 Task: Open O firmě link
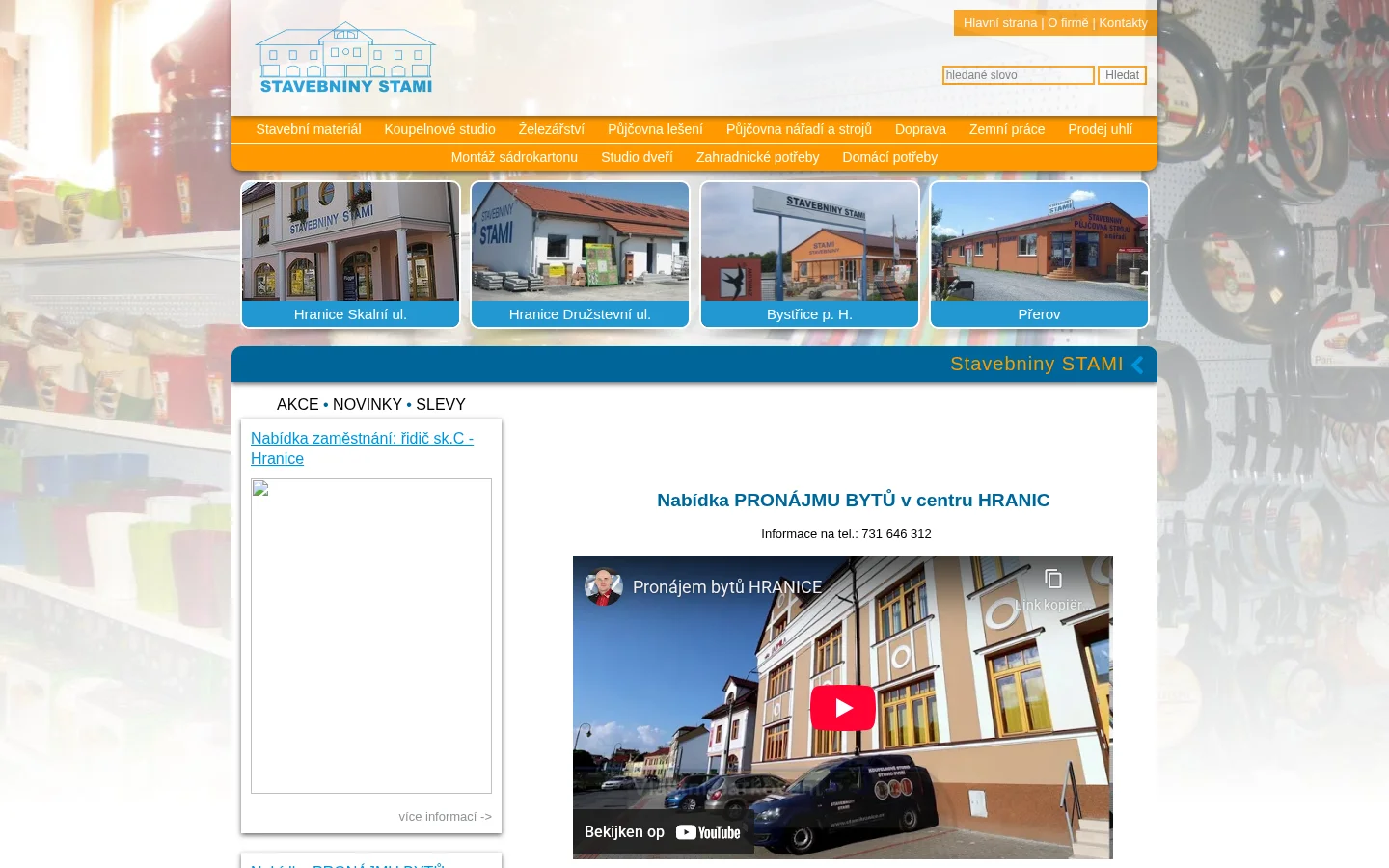pos(1068,23)
